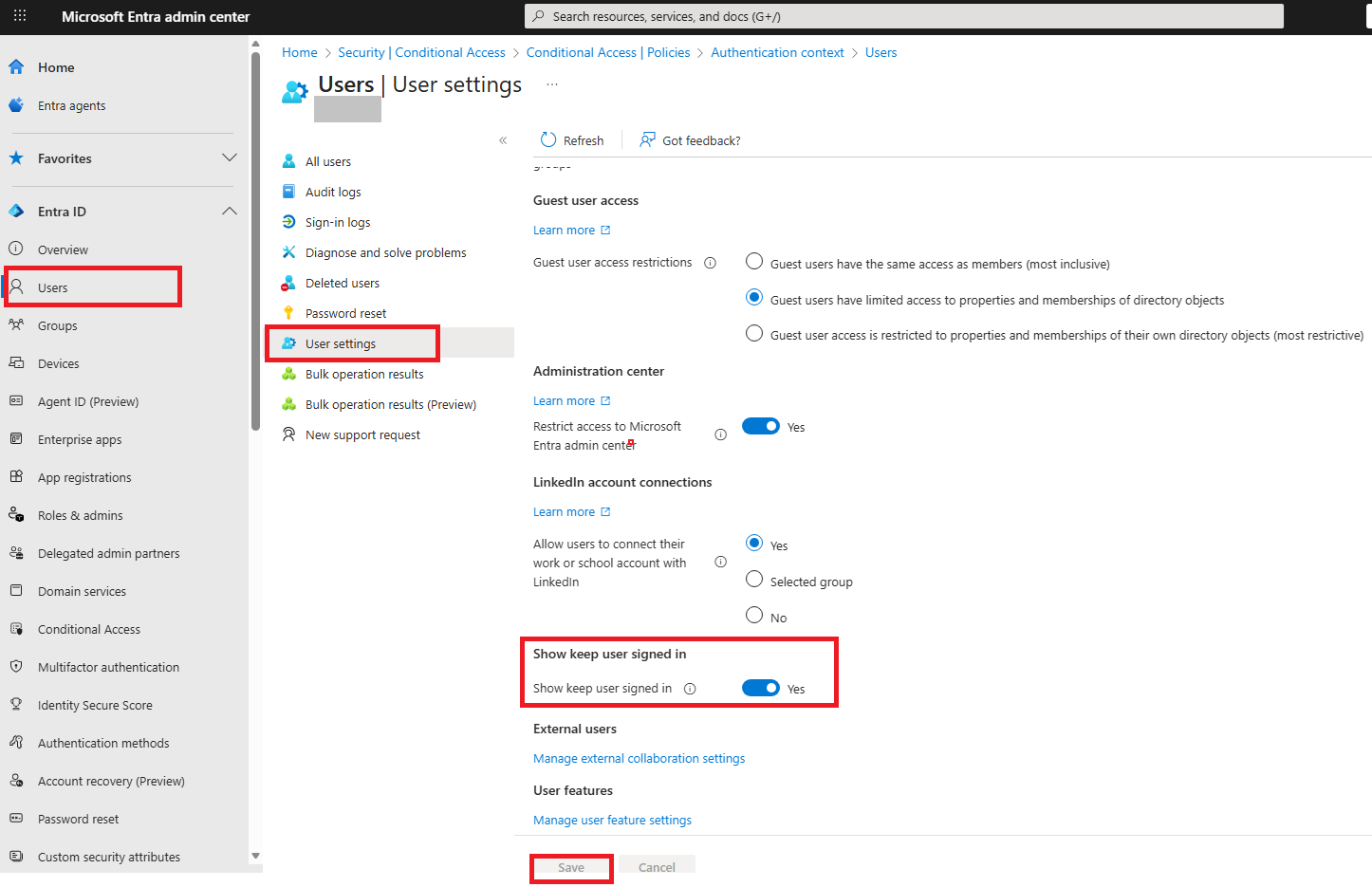
Task: Expand the Favorites section chevron
Action: tap(229, 157)
